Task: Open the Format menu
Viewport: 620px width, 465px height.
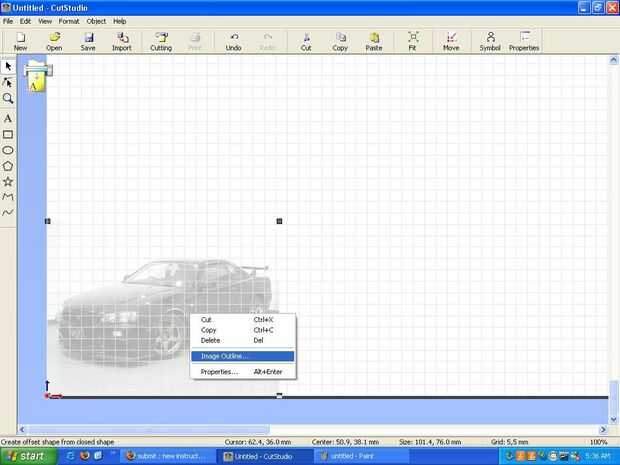Action: (x=69, y=21)
